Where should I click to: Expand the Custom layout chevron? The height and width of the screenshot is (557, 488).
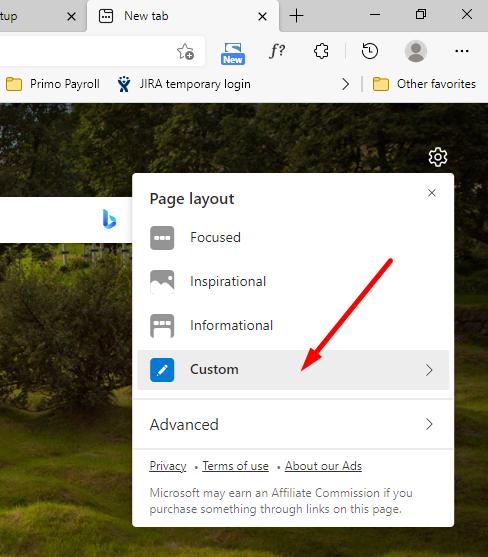click(429, 370)
